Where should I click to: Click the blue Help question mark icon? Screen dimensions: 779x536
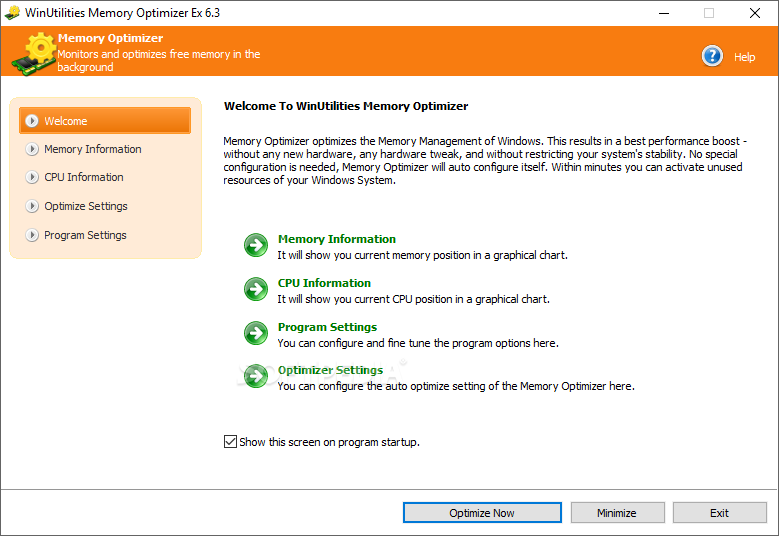[712, 56]
